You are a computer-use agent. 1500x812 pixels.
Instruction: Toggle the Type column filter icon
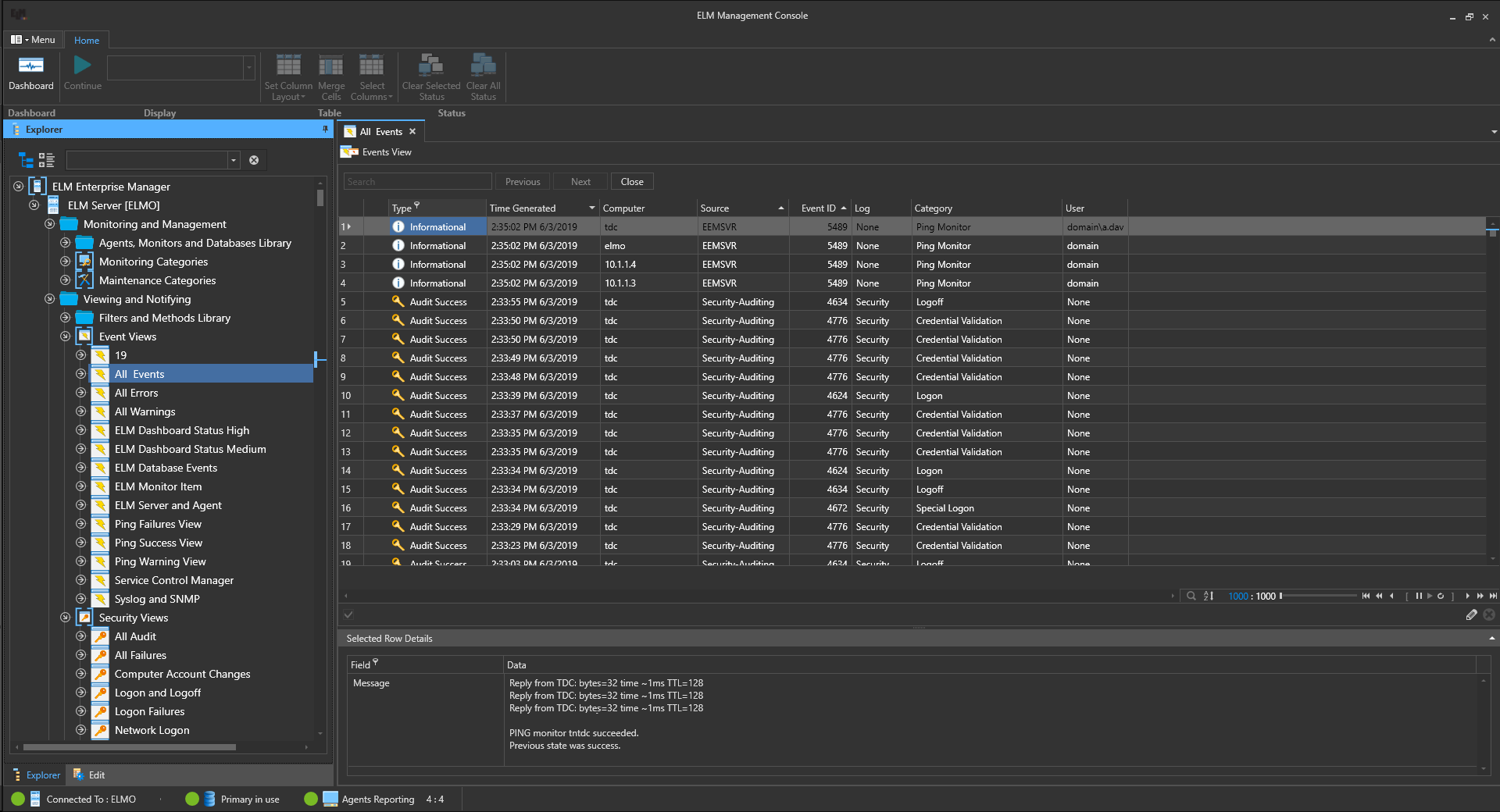[417, 205]
